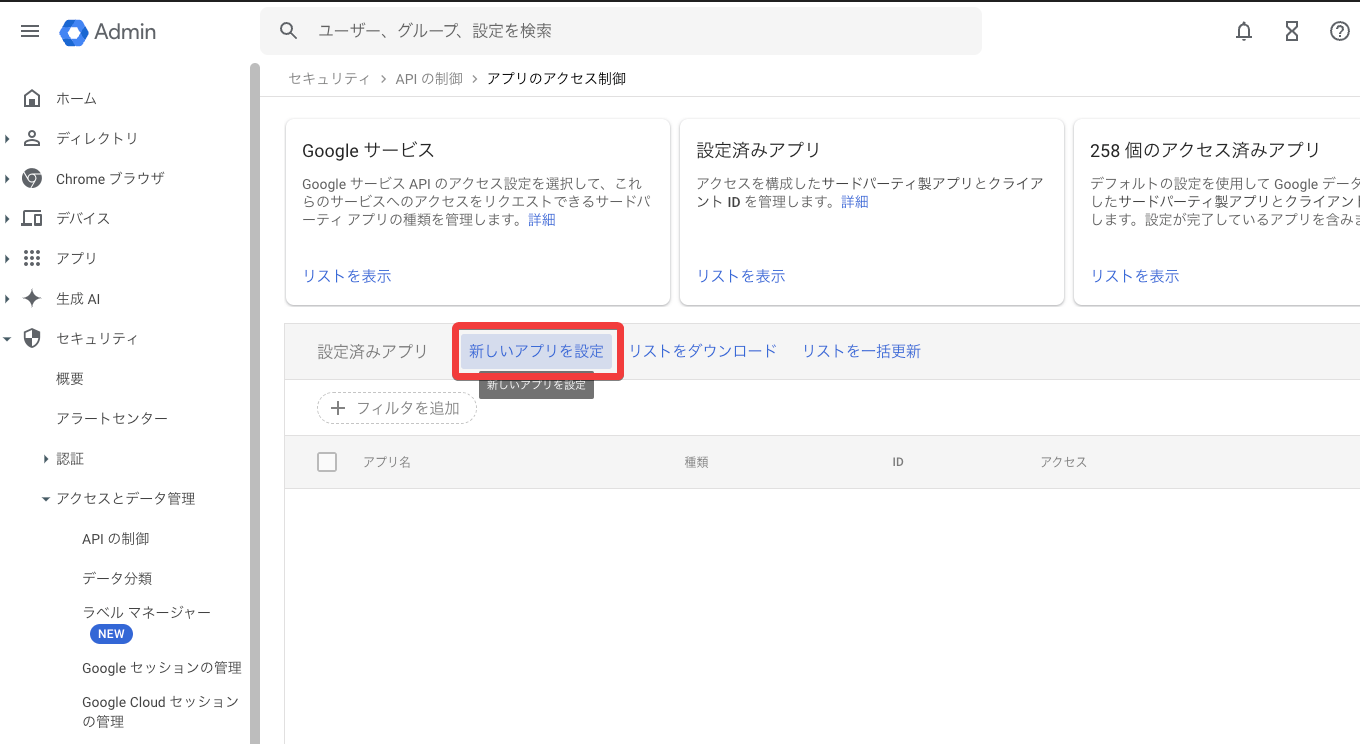Click the Devices icon in sidebar
Screen dimensions: 1360x744
point(32,218)
